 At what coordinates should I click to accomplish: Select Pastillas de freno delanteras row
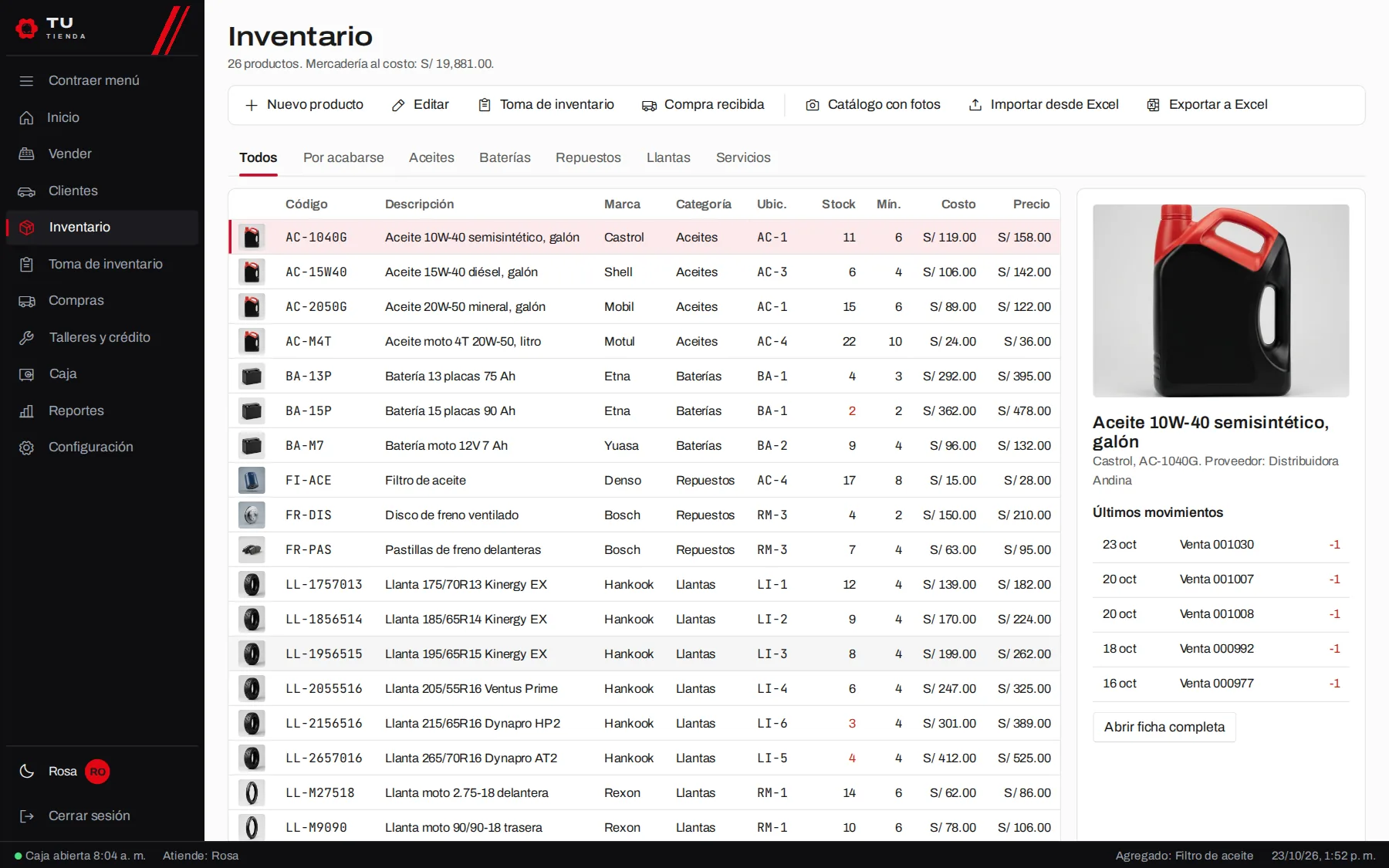pyautogui.click(x=644, y=550)
